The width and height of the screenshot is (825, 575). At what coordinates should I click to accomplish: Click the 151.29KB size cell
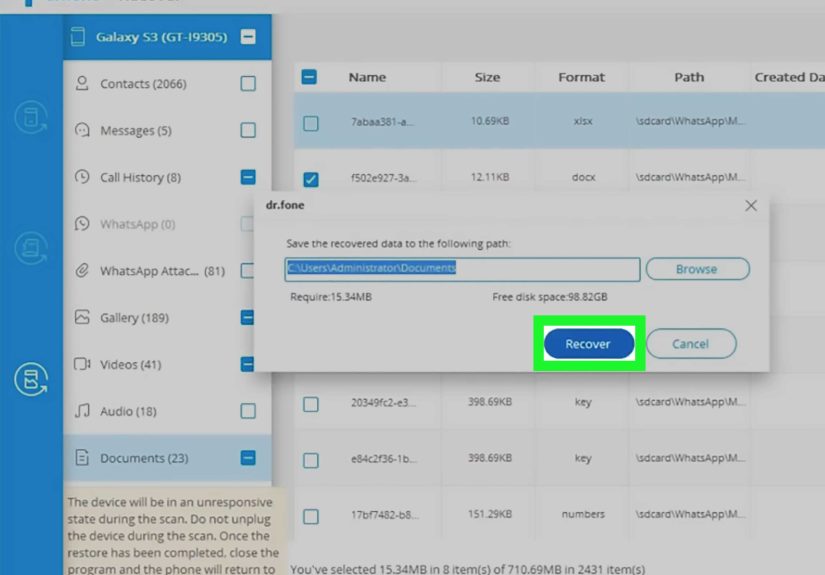pos(490,515)
